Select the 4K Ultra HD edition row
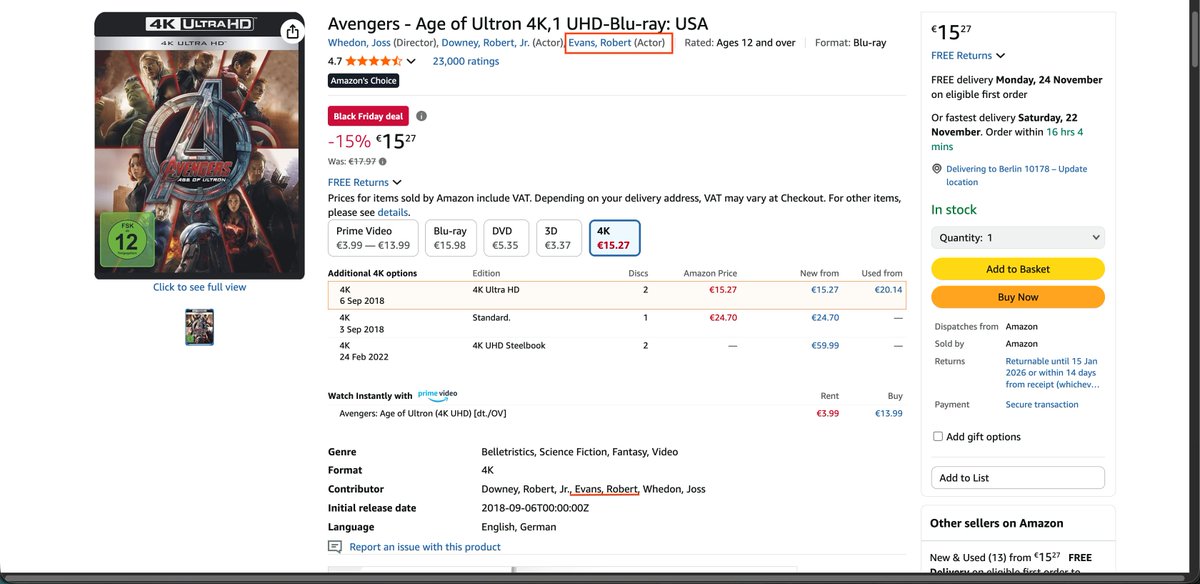1200x584 pixels. (617, 295)
